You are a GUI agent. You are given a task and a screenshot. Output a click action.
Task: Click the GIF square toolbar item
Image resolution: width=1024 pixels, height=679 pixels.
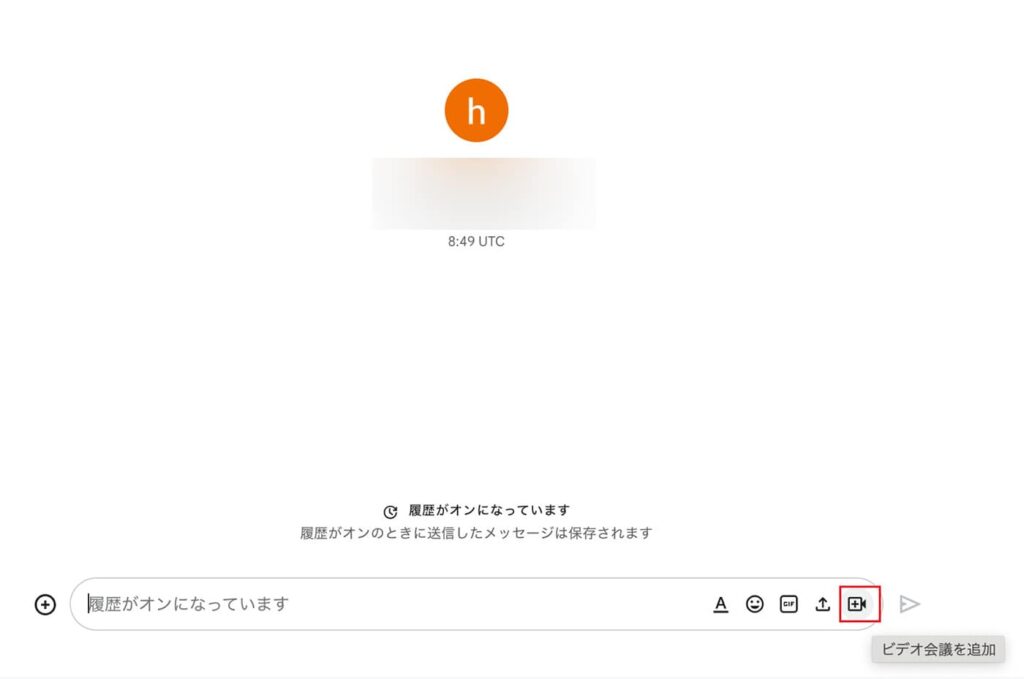pos(789,605)
